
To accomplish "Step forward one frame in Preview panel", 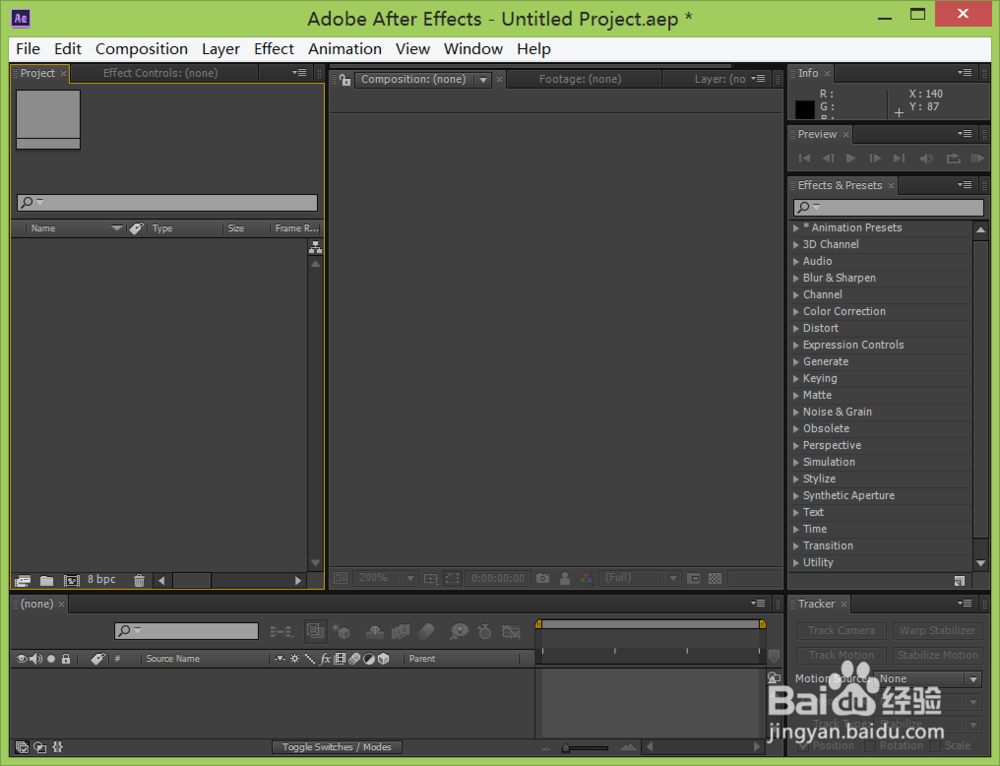I will tap(875, 158).
